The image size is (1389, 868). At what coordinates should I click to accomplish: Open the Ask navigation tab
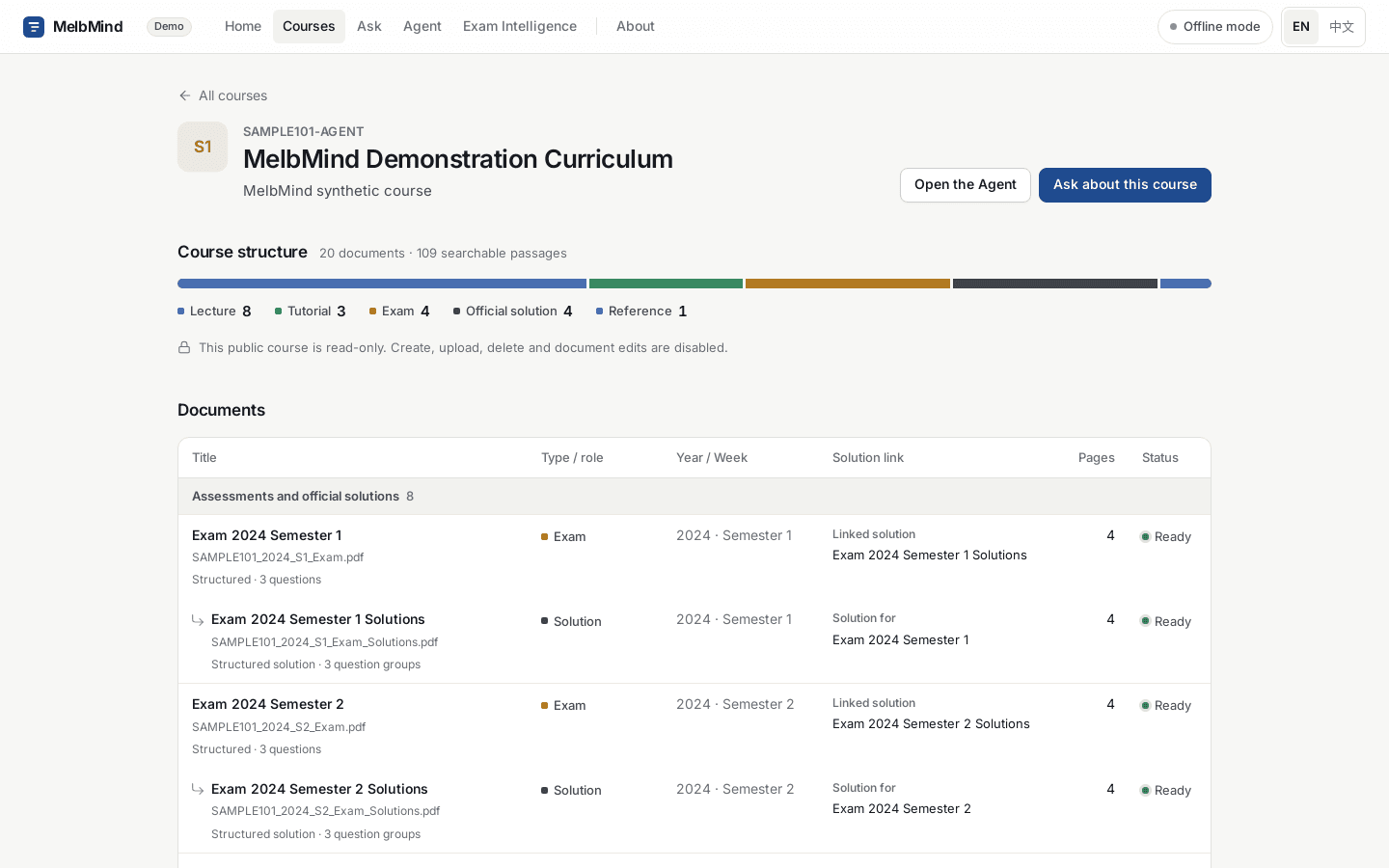(x=369, y=26)
